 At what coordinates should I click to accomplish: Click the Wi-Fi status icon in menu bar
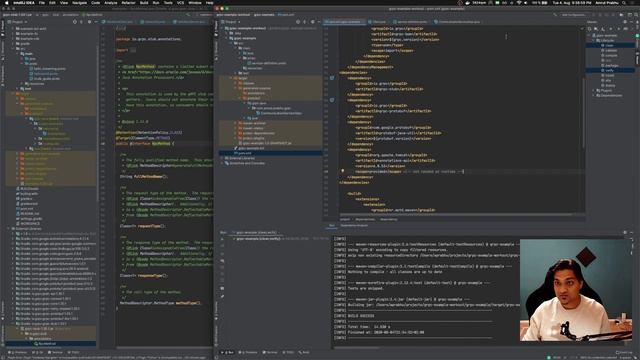(519, 2)
